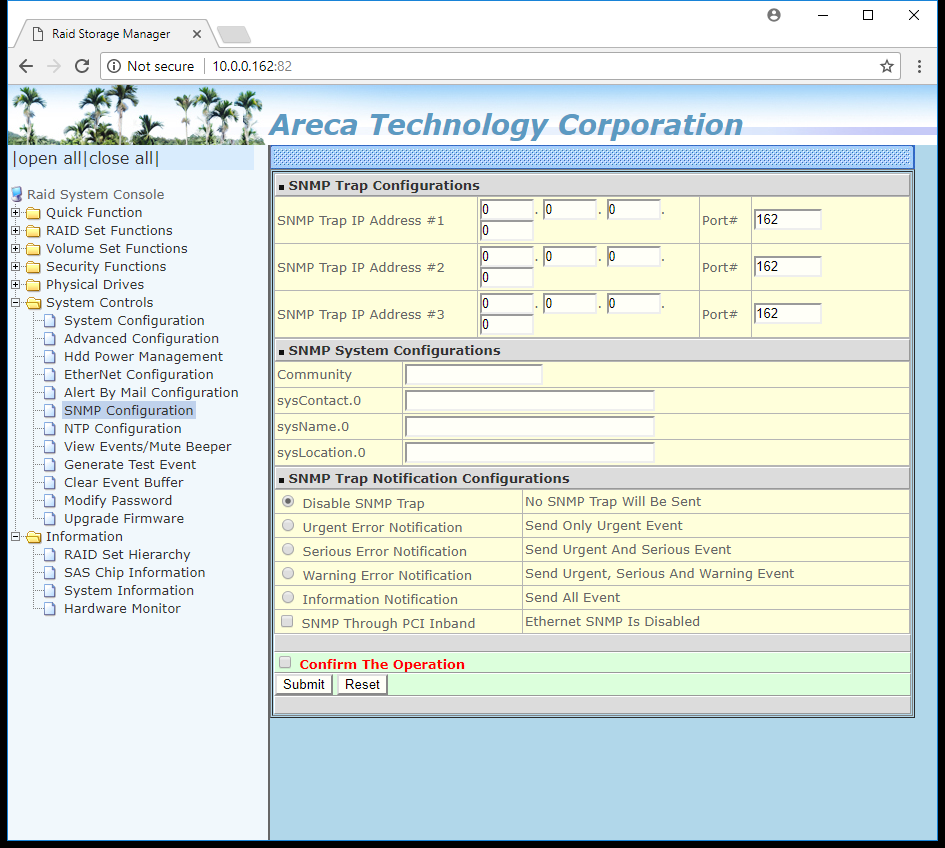Image resolution: width=945 pixels, height=848 pixels.
Task: Click the browser address bar URL
Action: tap(252, 66)
